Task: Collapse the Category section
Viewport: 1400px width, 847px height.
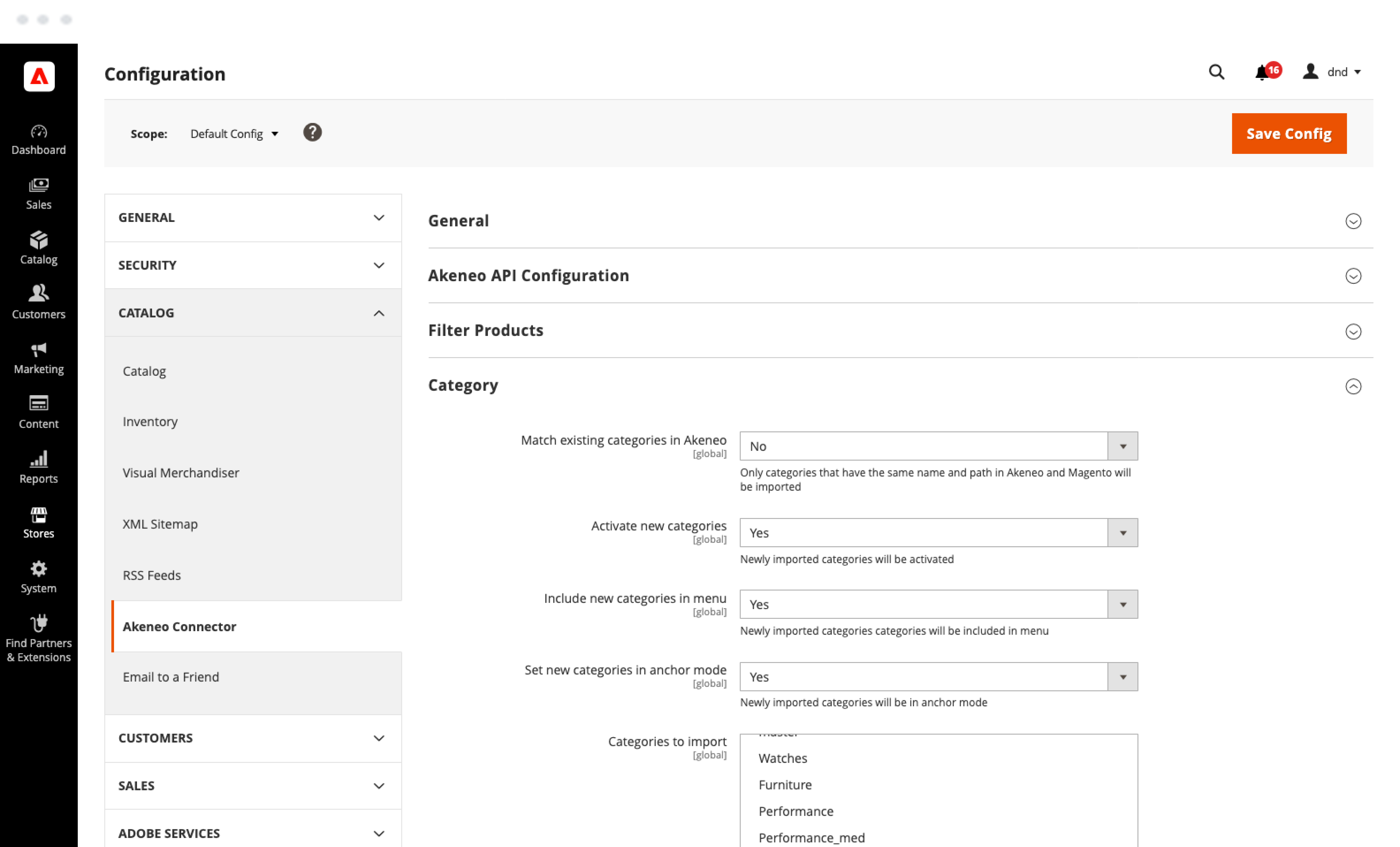Action: pos(900,386)
